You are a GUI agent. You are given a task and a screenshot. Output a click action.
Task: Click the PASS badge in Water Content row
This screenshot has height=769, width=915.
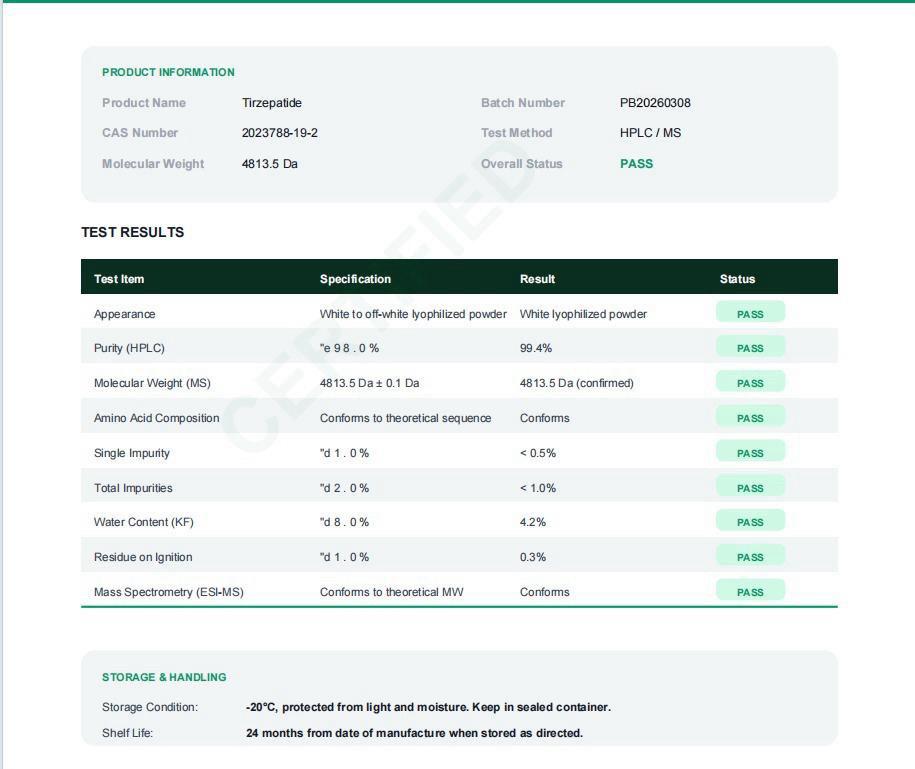click(x=750, y=522)
